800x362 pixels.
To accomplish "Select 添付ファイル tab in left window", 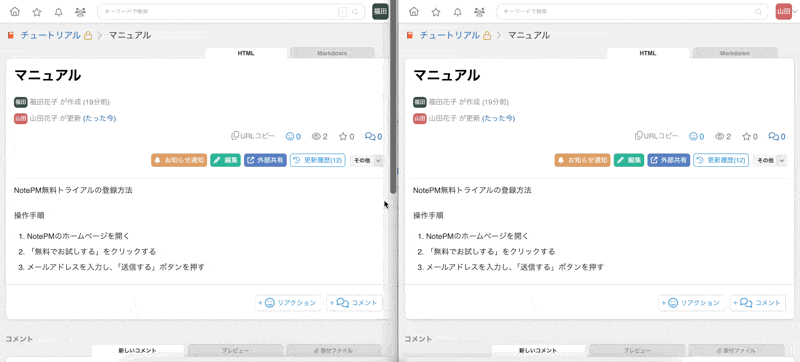I will coord(334,351).
